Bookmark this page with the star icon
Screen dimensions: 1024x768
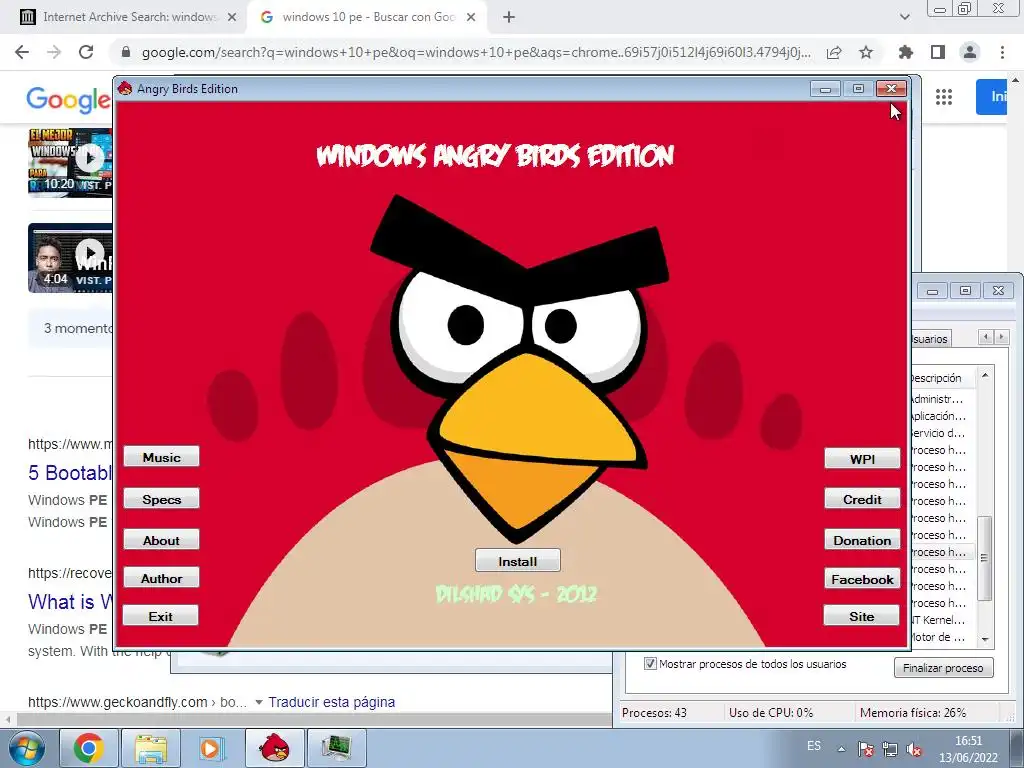(x=866, y=52)
